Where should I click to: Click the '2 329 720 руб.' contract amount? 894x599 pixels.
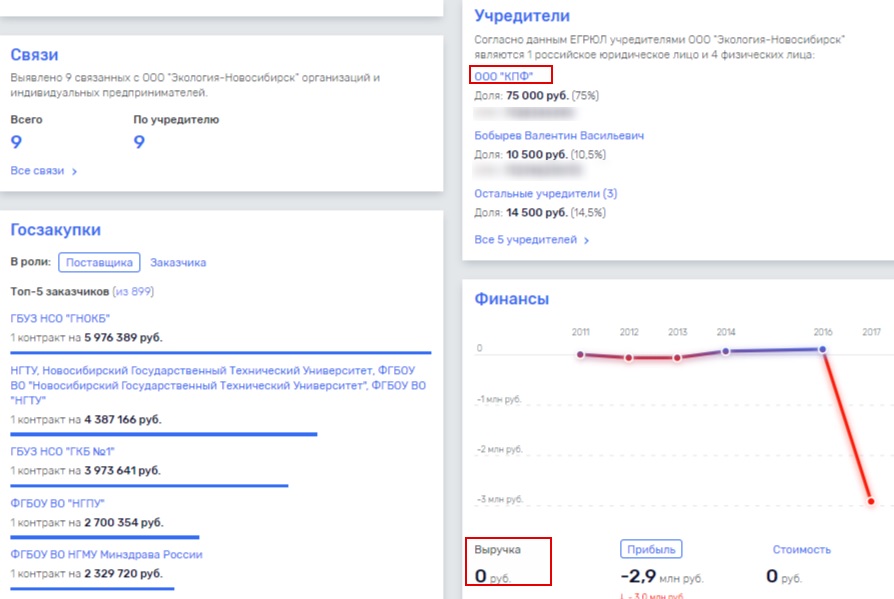tap(123, 574)
